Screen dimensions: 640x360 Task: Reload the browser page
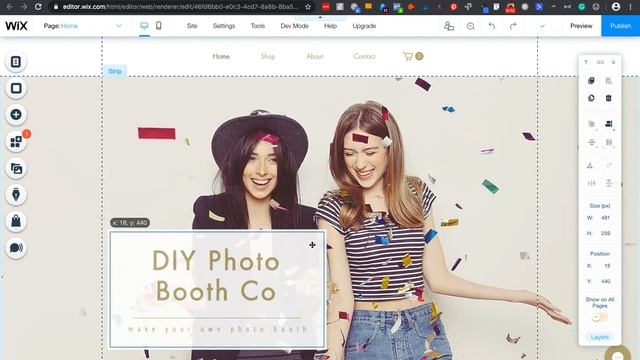click(x=38, y=7)
